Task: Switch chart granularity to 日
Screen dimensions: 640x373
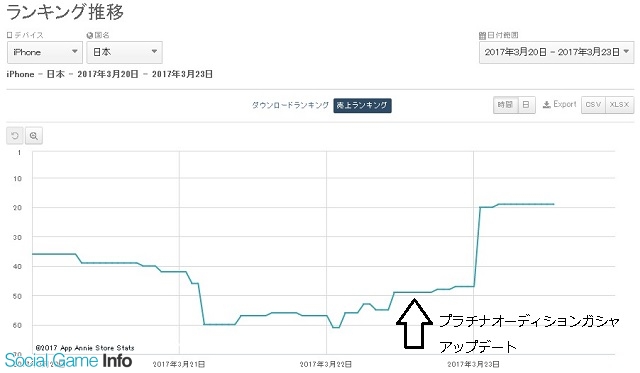Action: 527,105
